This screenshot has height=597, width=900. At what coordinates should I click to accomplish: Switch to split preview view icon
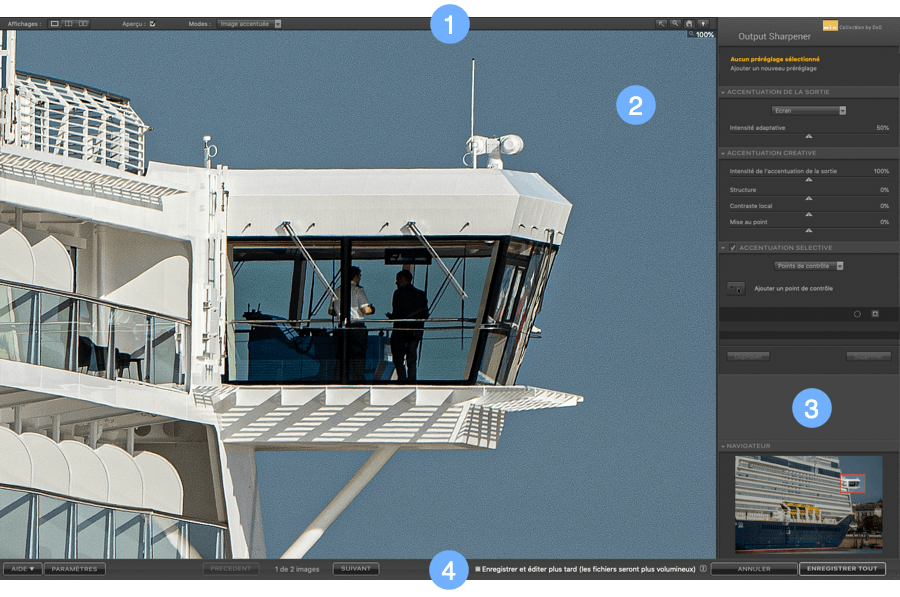[x=68, y=24]
